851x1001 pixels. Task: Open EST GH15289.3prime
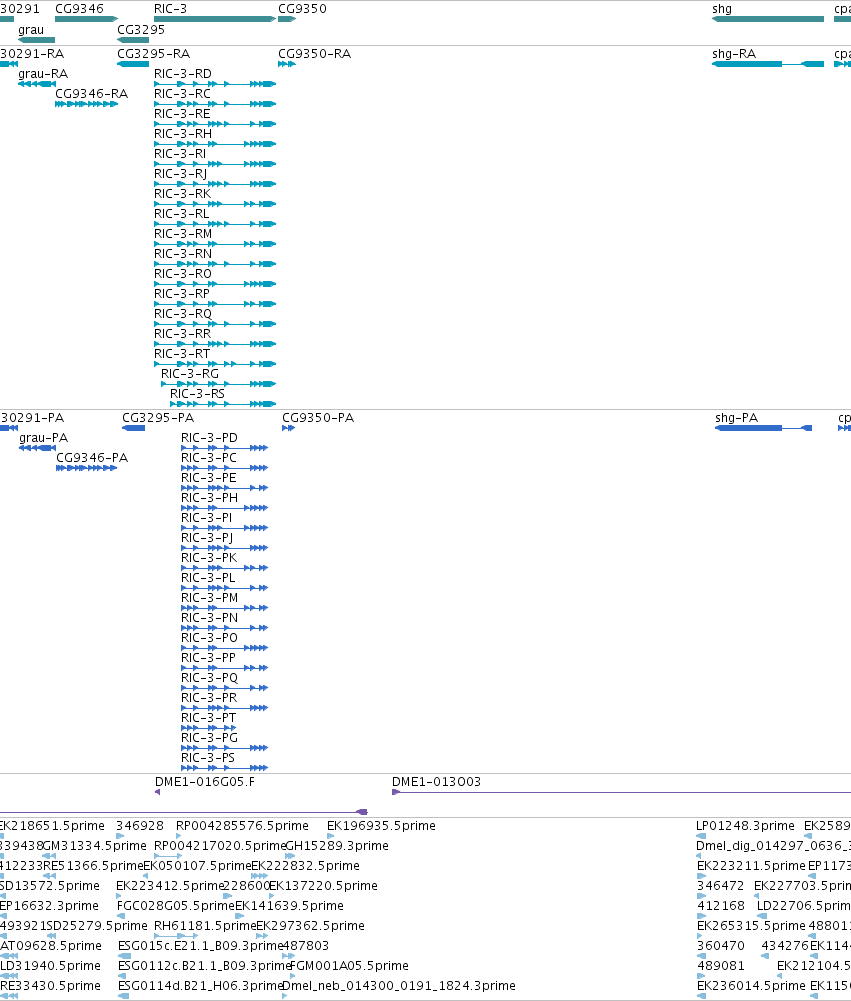tap(336, 846)
